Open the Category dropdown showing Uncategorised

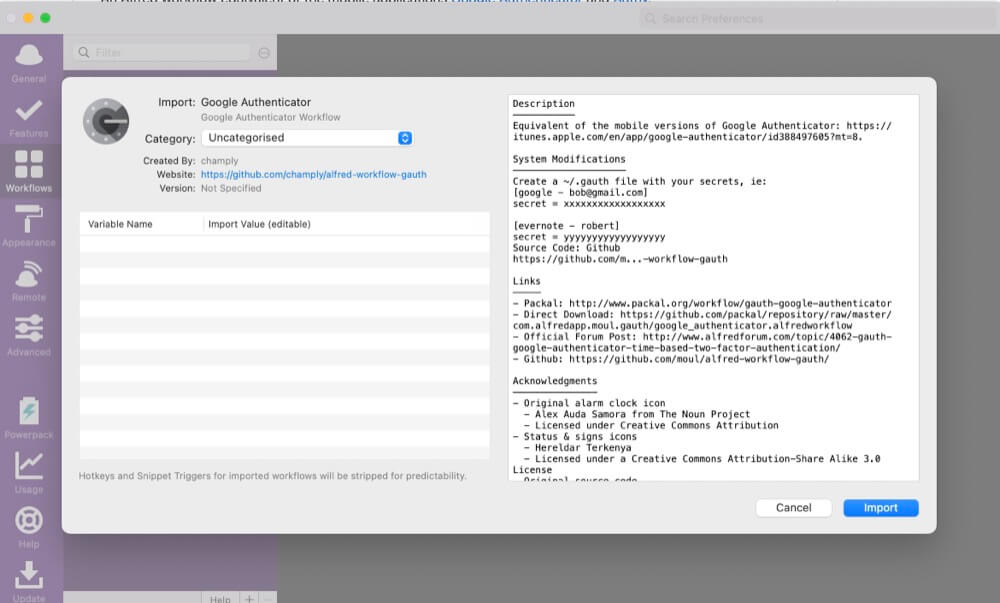coord(307,138)
